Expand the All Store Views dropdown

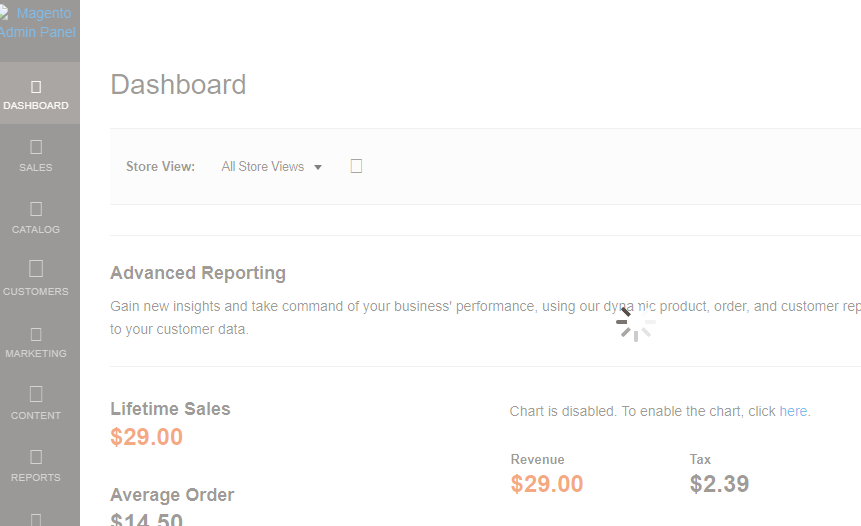point(272,167)
